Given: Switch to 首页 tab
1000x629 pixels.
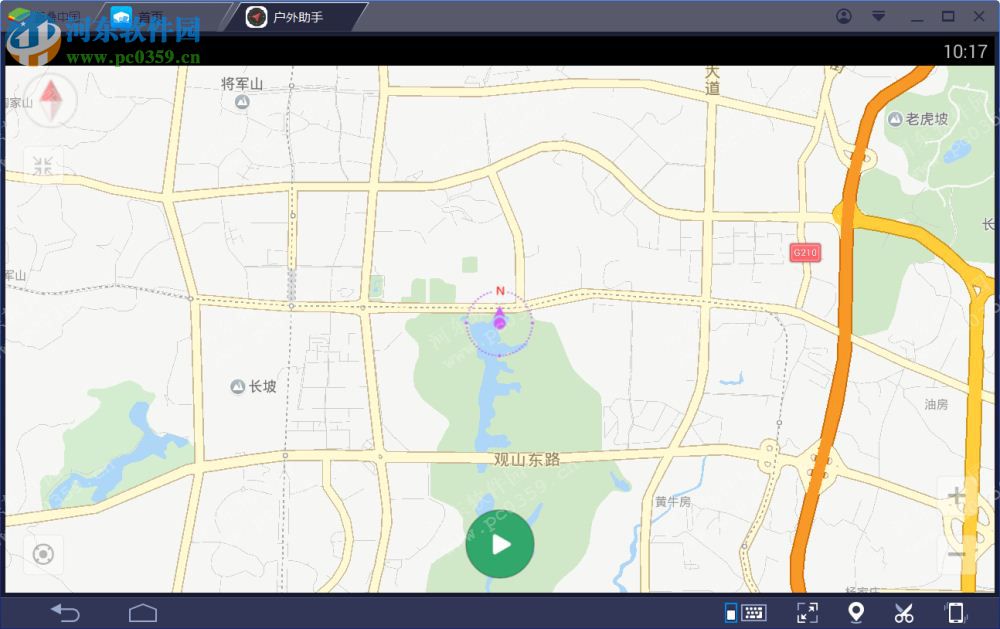Looking at the screenshot, I should click(x=151, y=17).
